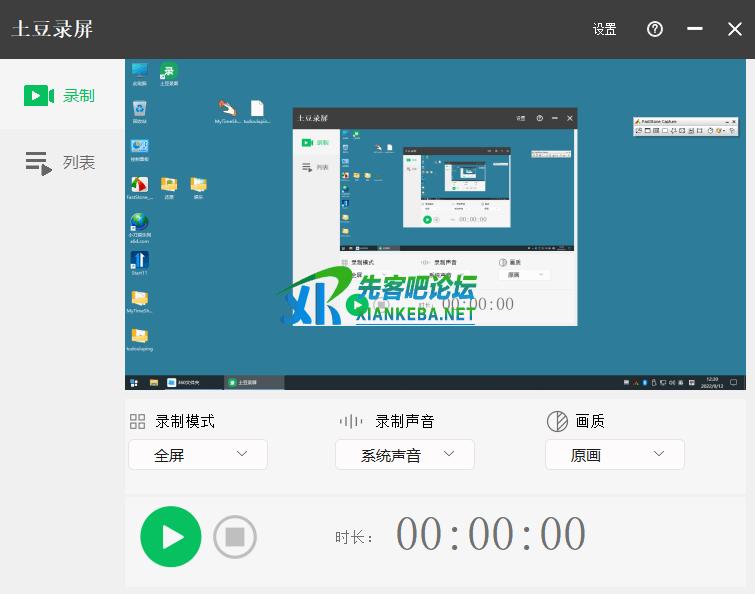Start recording with the green play button
This screenshot has width=755, height=594.
tap(171, 537)
